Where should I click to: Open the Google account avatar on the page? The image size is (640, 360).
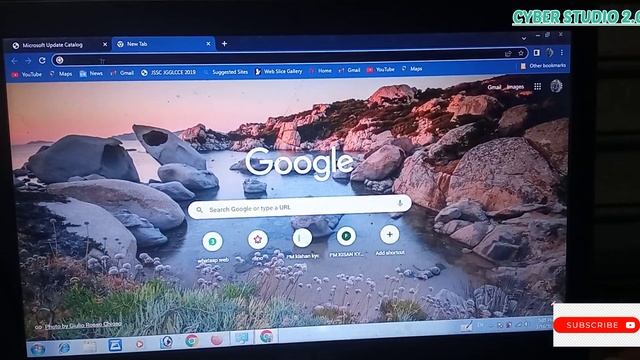pos(556,86)
